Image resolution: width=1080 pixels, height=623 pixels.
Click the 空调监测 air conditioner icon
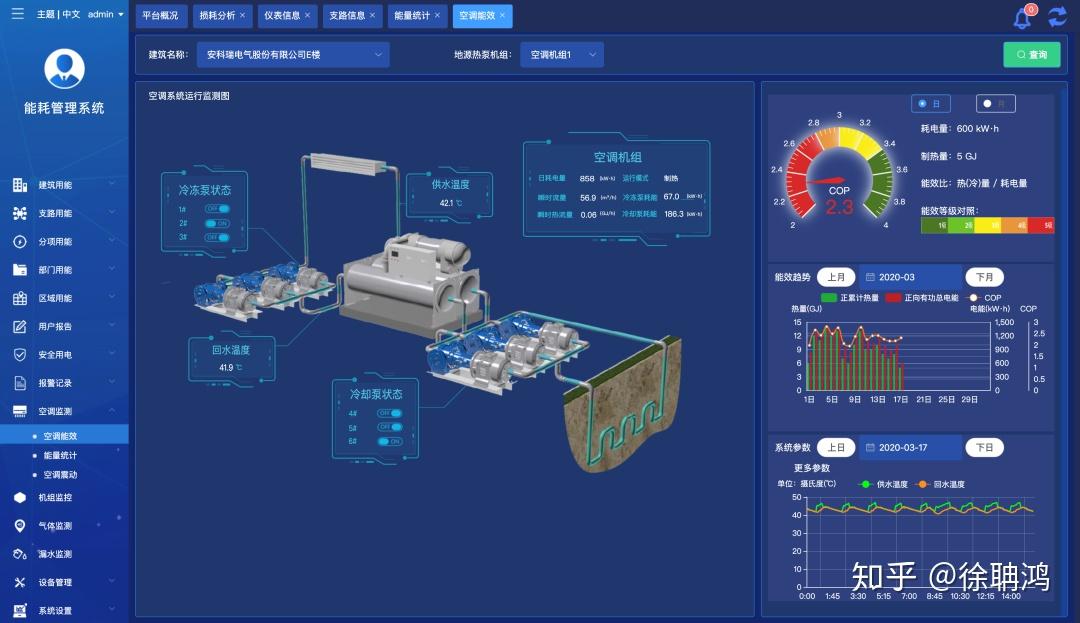tap(20, 411)
